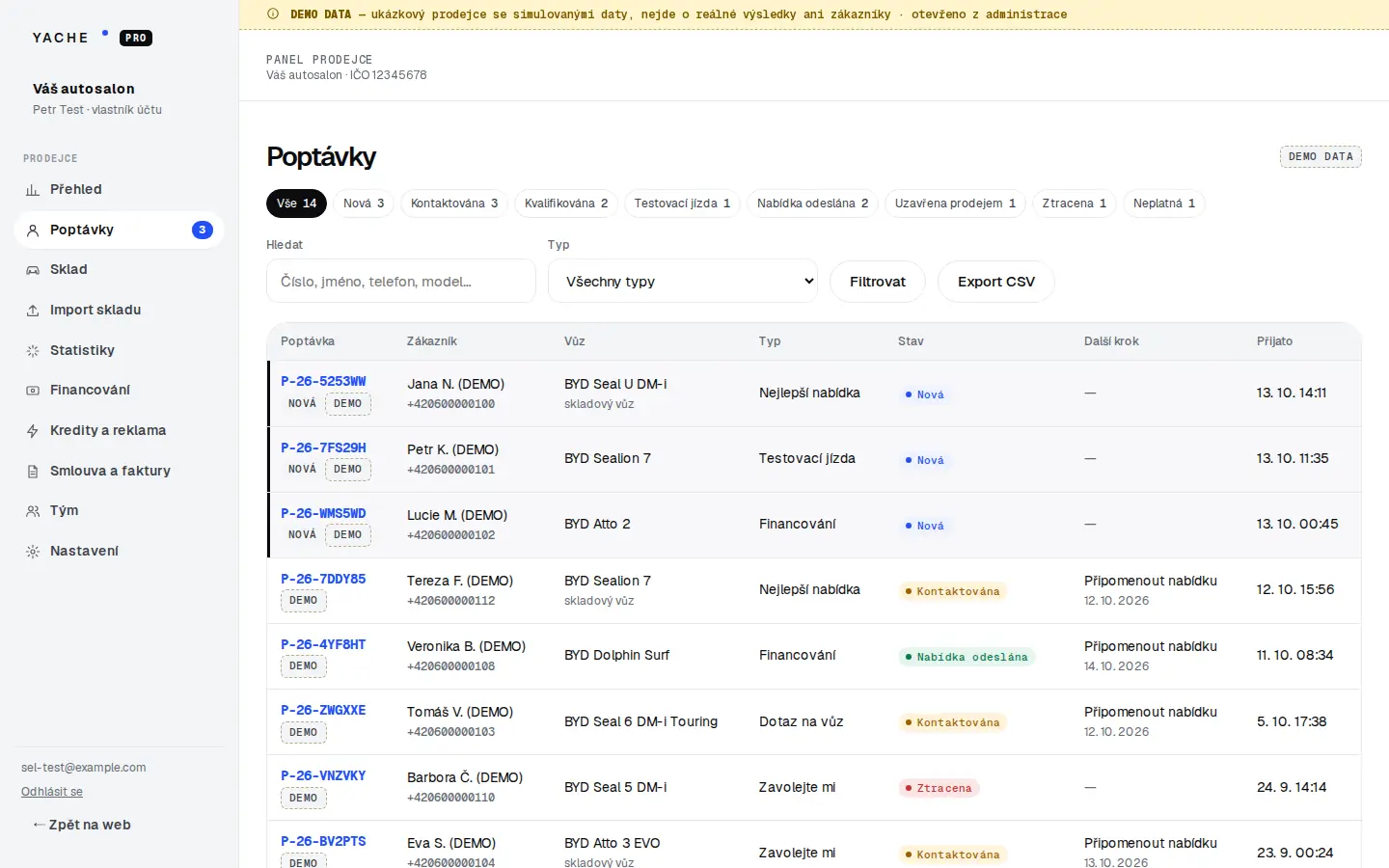Click the Financování banknote icon

33,391
